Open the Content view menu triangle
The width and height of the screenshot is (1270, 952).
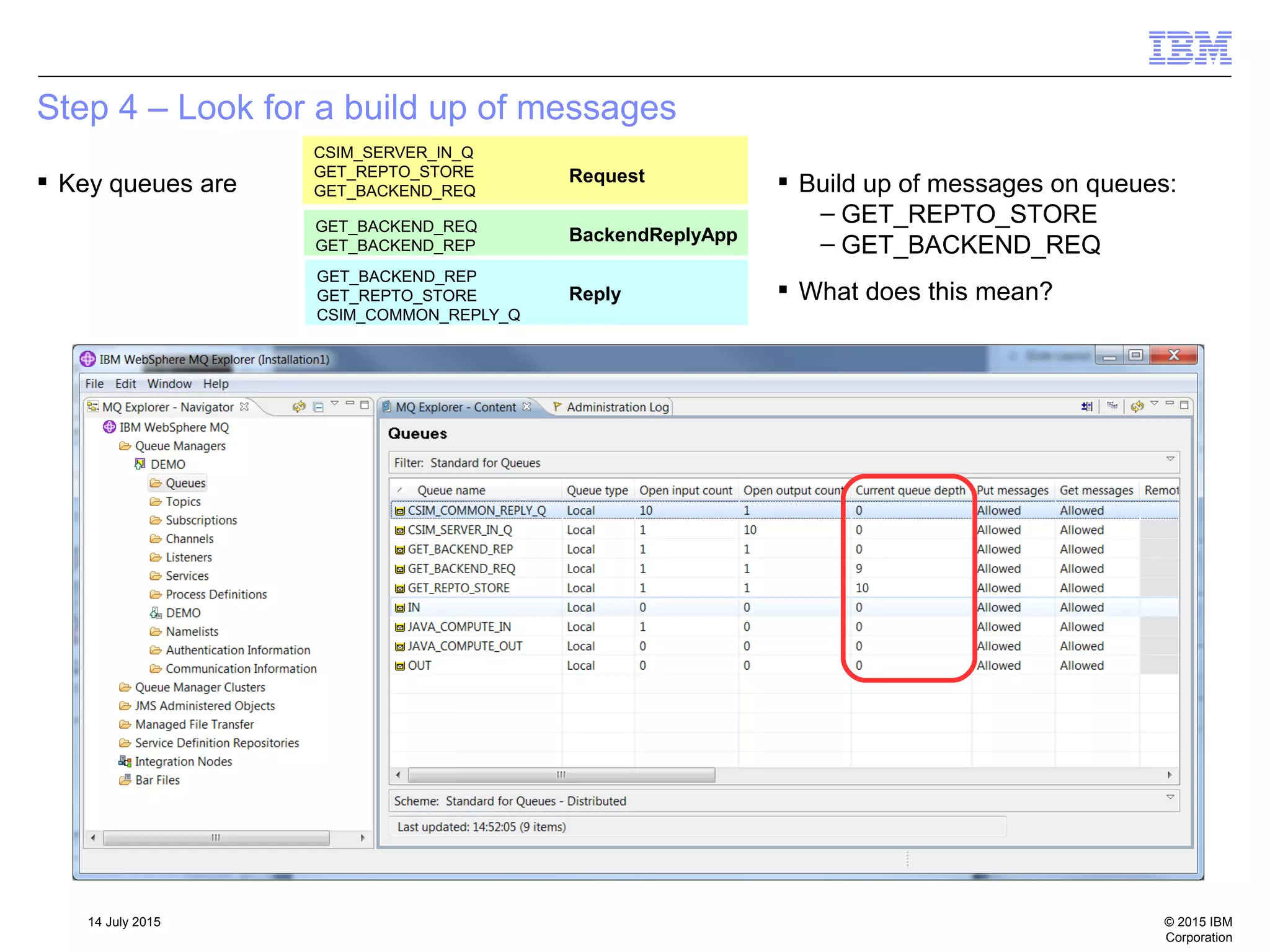click(1154, 404)
